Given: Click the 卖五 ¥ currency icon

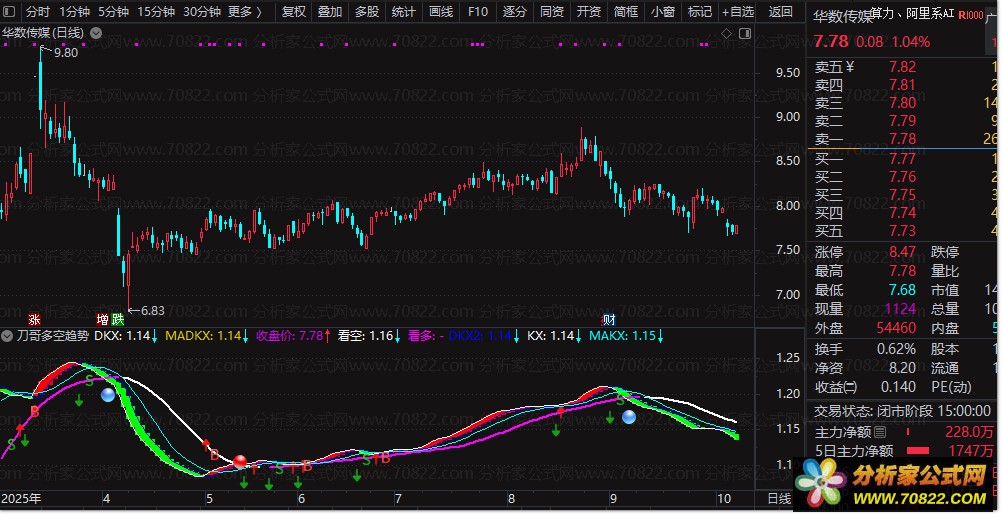Looking at the screenshot, I should pos(850,67).
